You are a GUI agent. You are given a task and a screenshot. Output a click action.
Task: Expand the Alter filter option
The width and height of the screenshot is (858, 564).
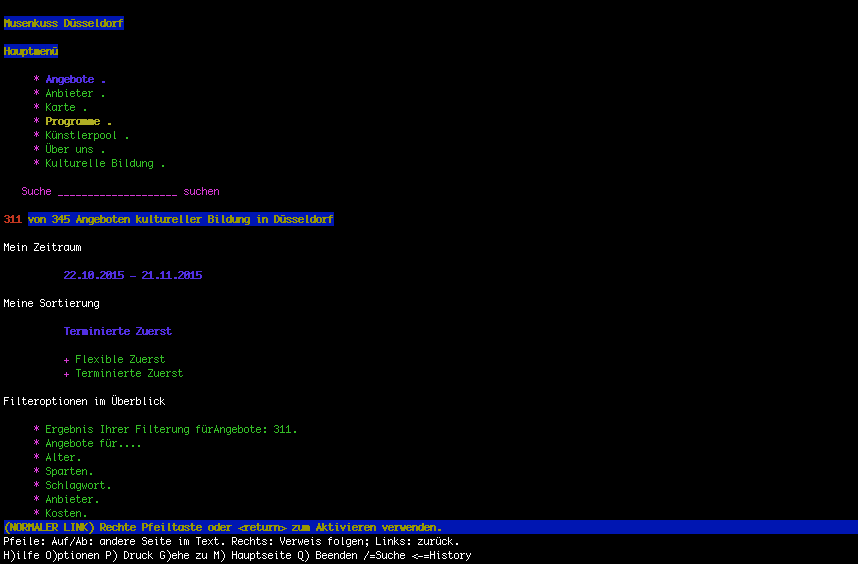pyautogui.click(x=63, y=457)
